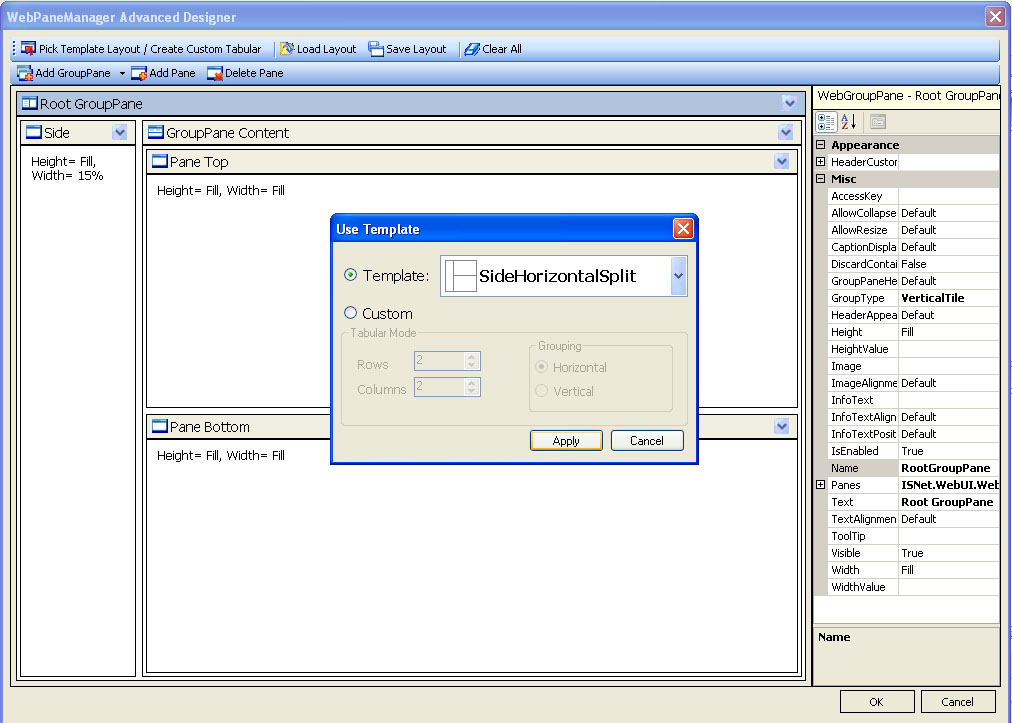Viewport: 1012px width, 723px height.
Task: Click Apply in Use Template dialog
Action: [x=566, y=441]
